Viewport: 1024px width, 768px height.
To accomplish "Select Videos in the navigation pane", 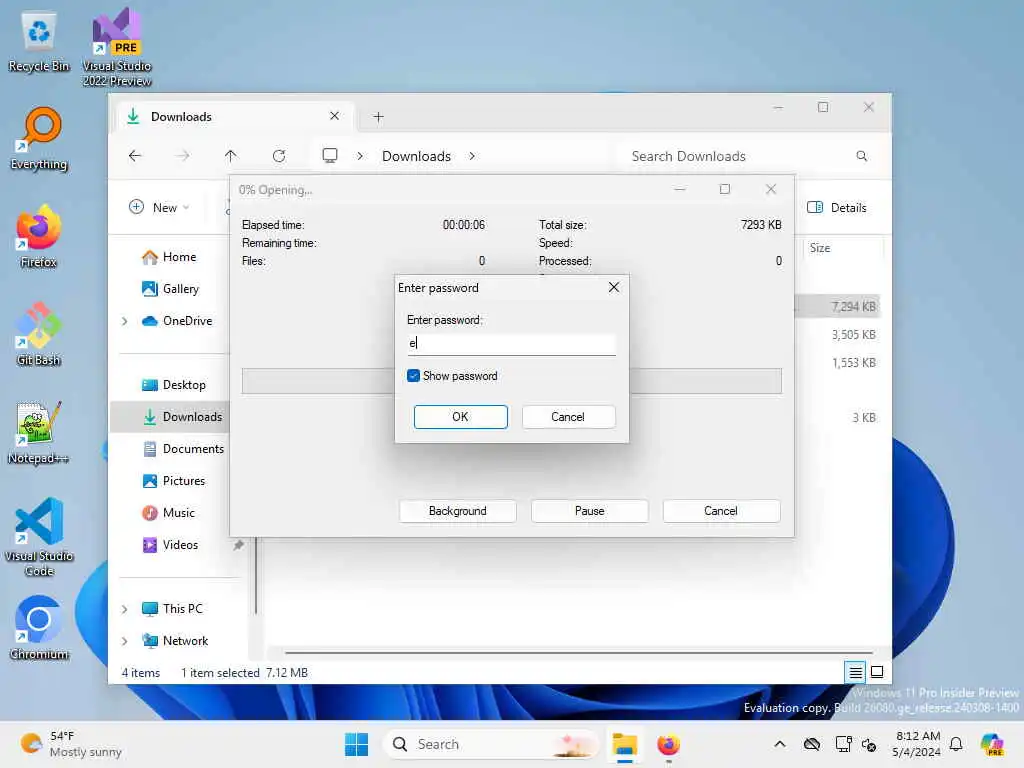I will click(x=170, y=545).
